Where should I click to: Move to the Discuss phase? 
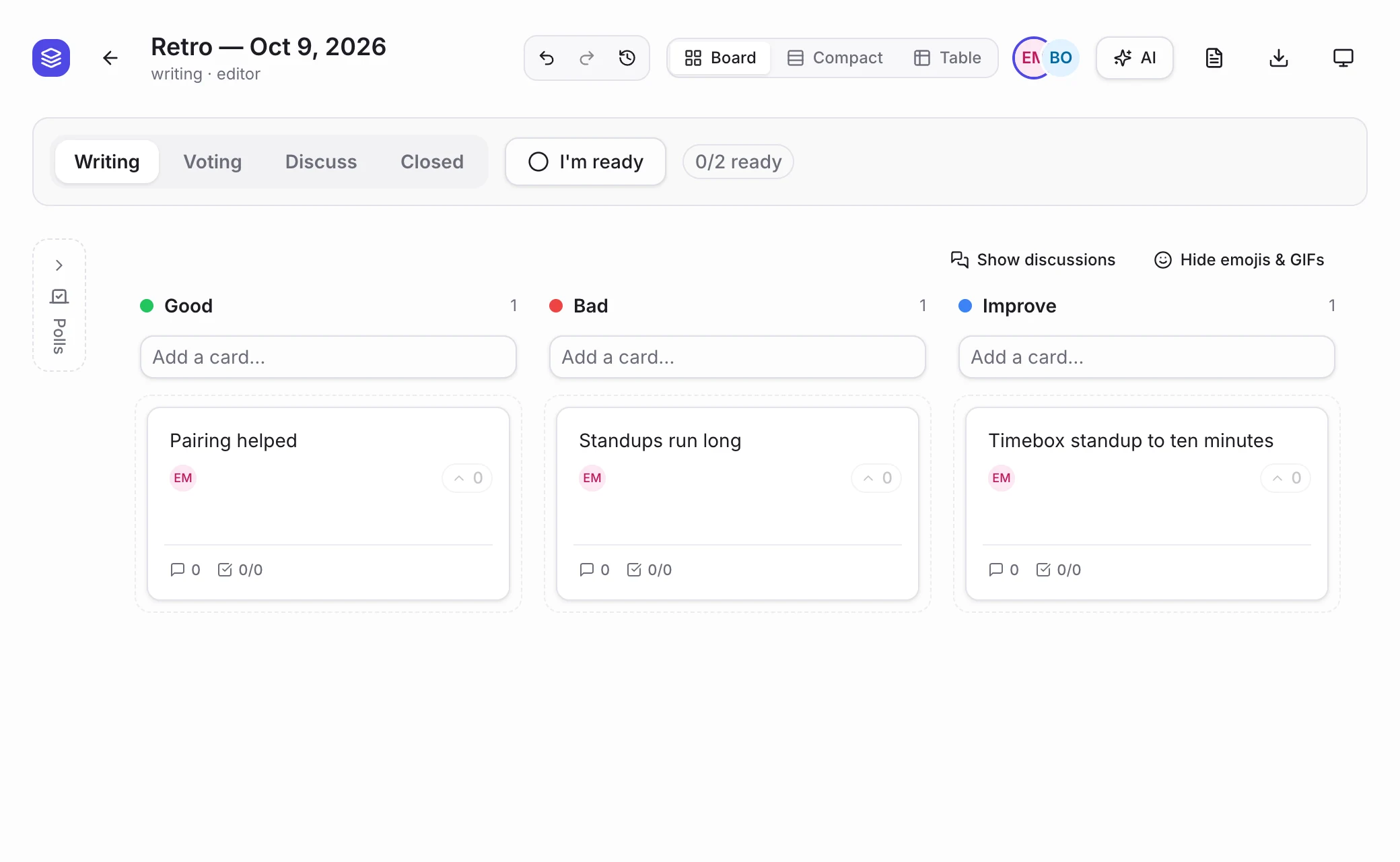click(x=321, y=162)
